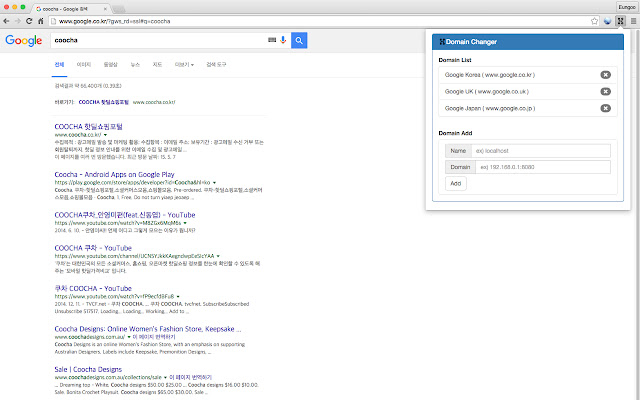Bookmark this page with the star icon
640x400 pixels.
click(594, 21)
